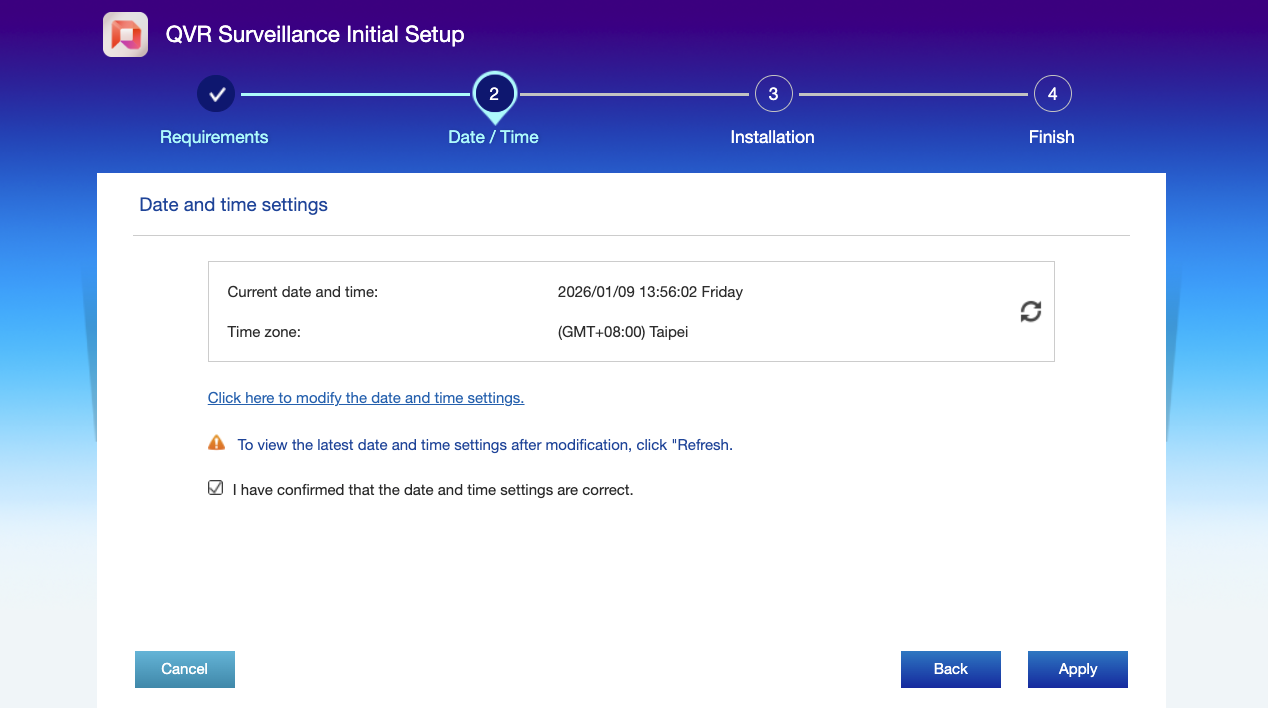Click the "I have confirmed" checkbox label text
Screen dimensions: 1268x708
(433, 490)
